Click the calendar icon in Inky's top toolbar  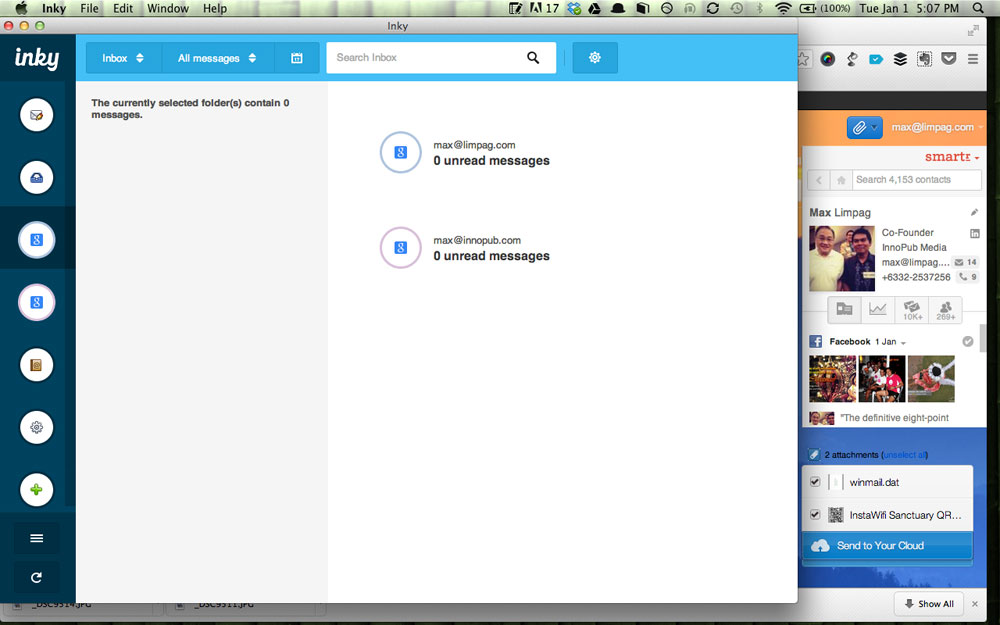click(297, 58)
